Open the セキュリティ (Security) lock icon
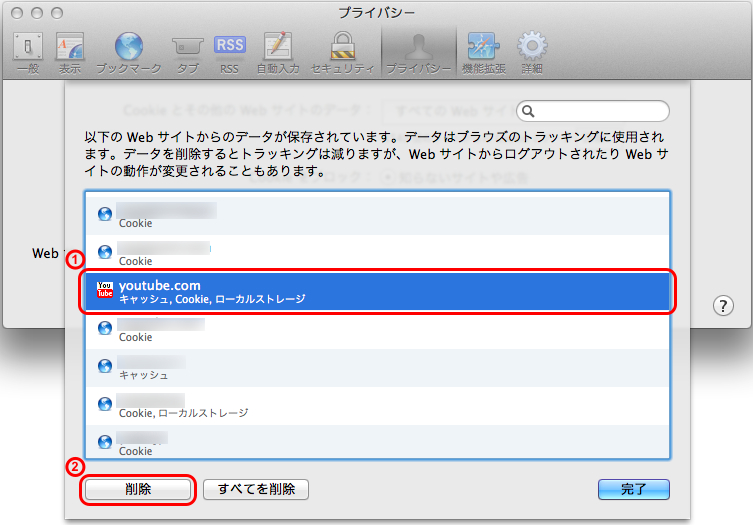Image resolution: width=753 pixels, height=525 pixels. point(343,47)
